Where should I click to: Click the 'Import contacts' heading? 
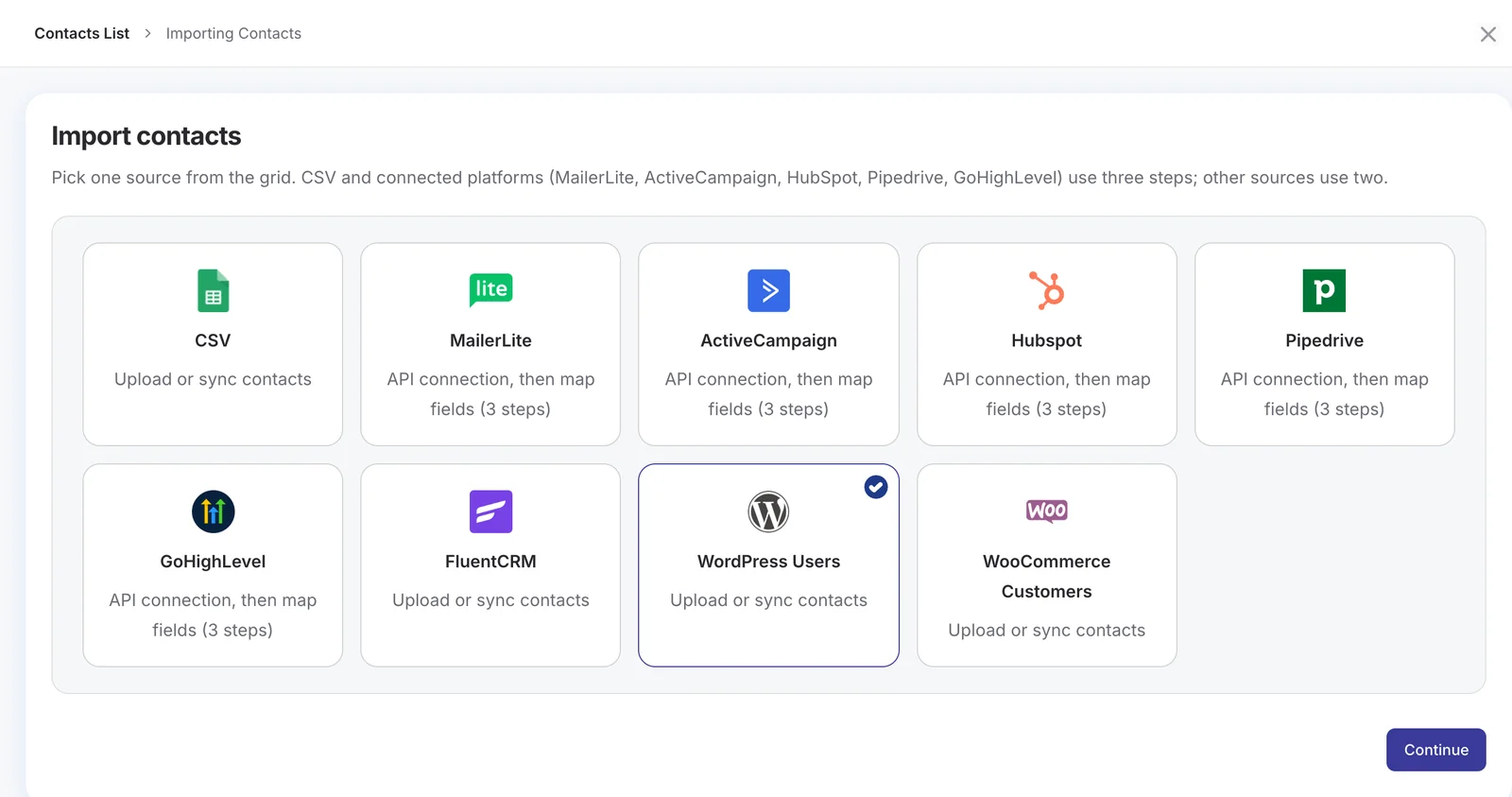click(x=146, y=136)
